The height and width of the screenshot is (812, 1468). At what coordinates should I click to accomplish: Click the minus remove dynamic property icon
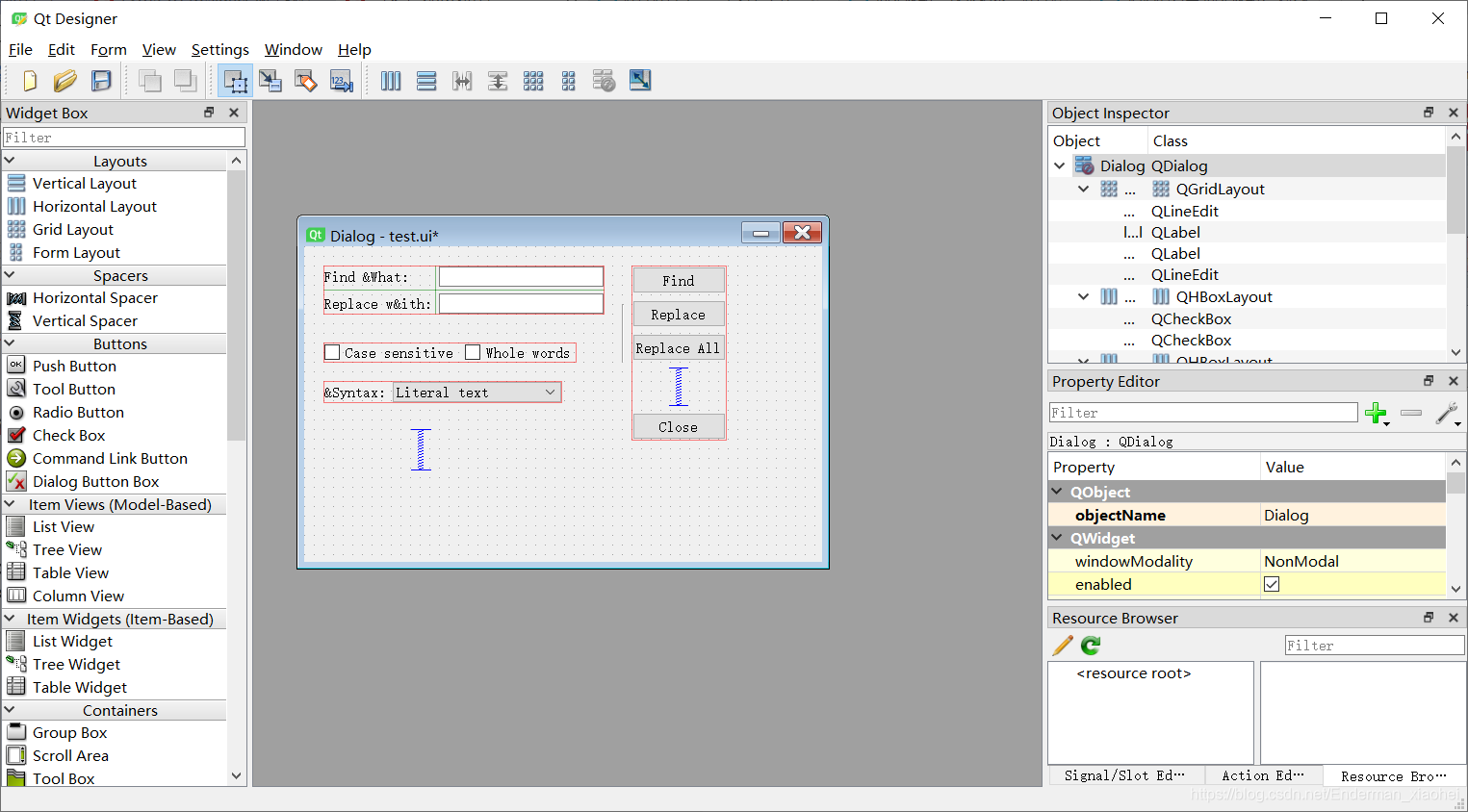point(1411,413)
